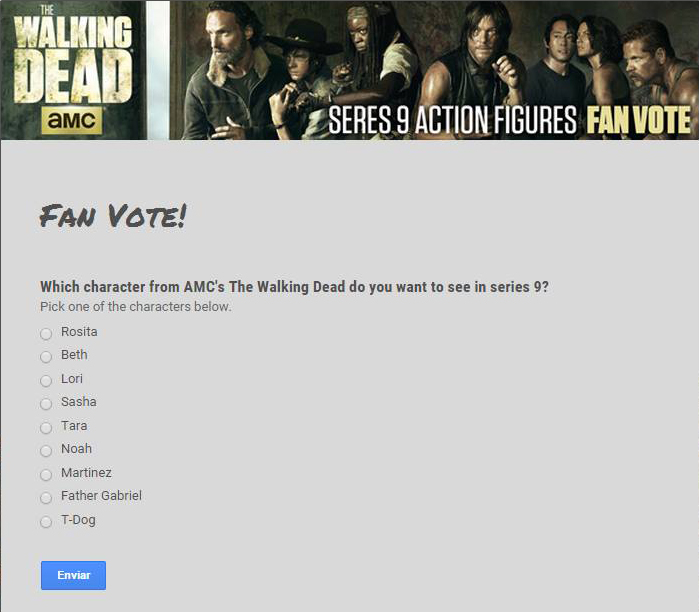Click the Father Gabriel label text

coord(101,496)
